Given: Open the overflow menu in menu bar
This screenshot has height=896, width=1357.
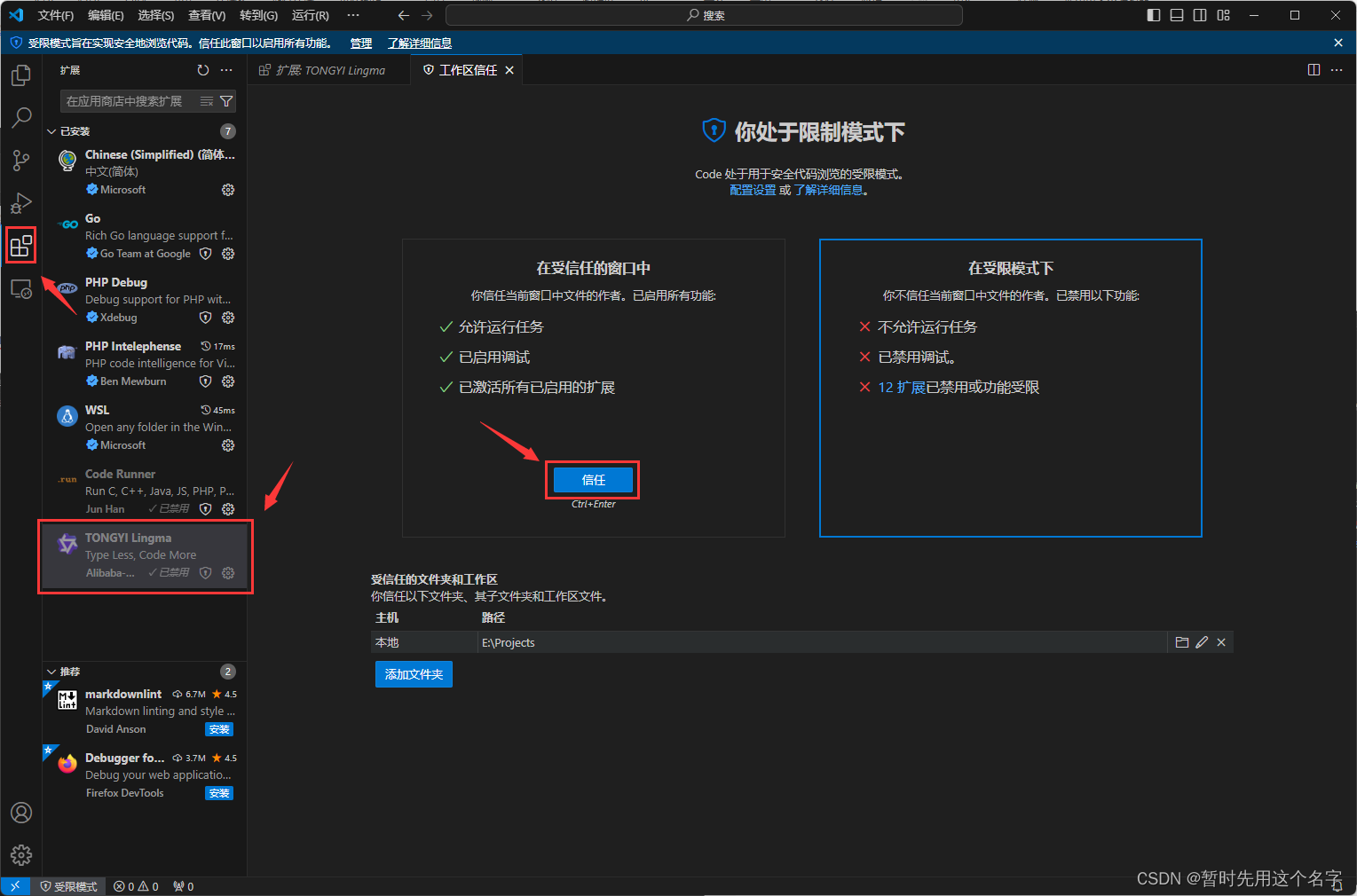Looking at the screenshot, I should click(353, 15).
